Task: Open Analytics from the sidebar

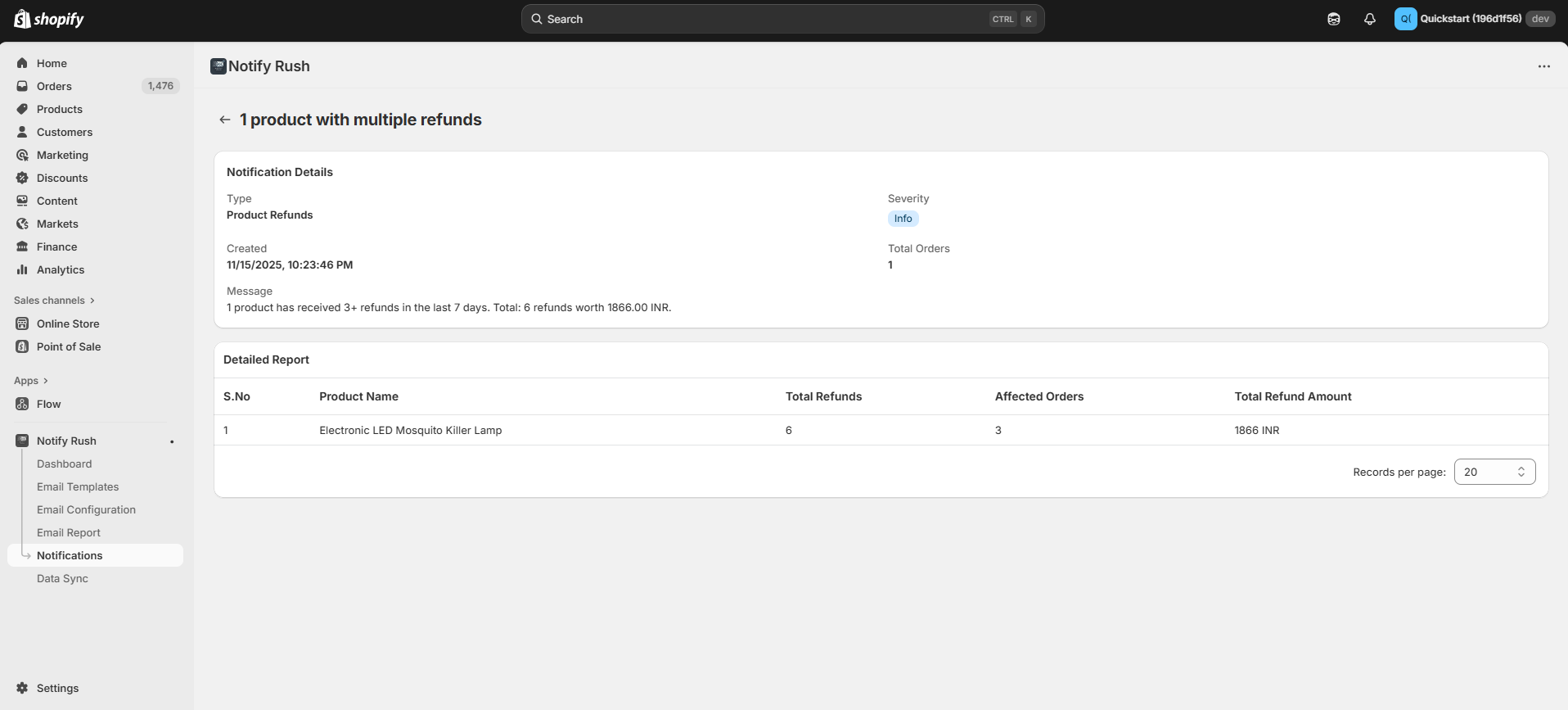Action: click(60, 269)
